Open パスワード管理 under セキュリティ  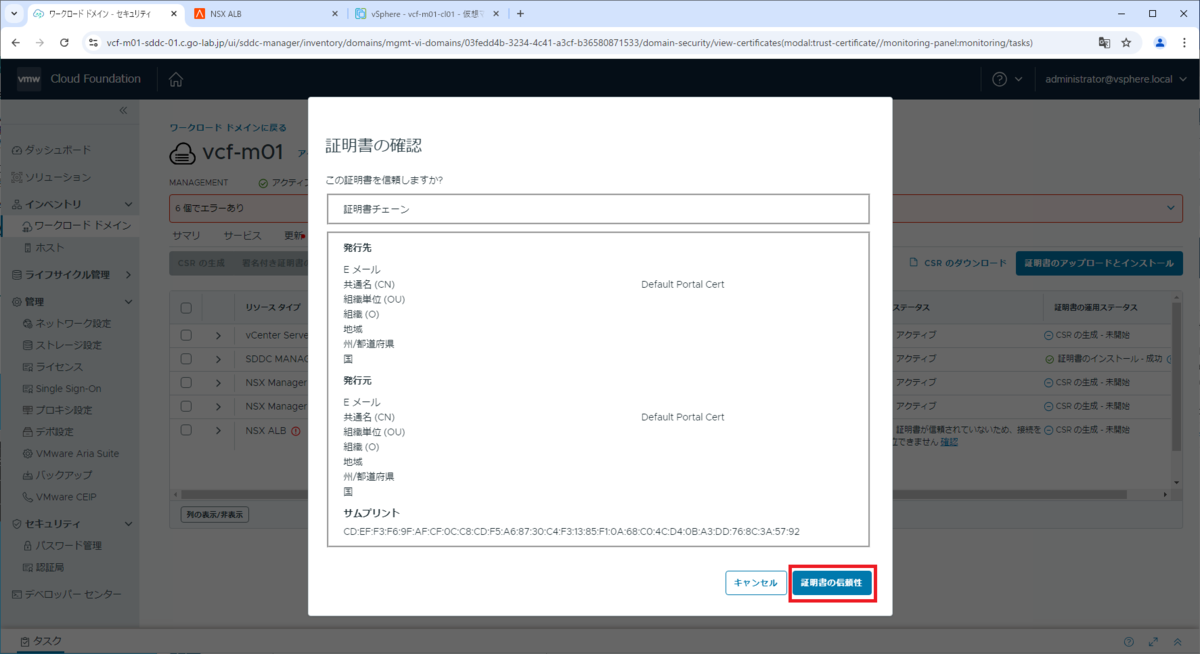(x=61, y=546)
